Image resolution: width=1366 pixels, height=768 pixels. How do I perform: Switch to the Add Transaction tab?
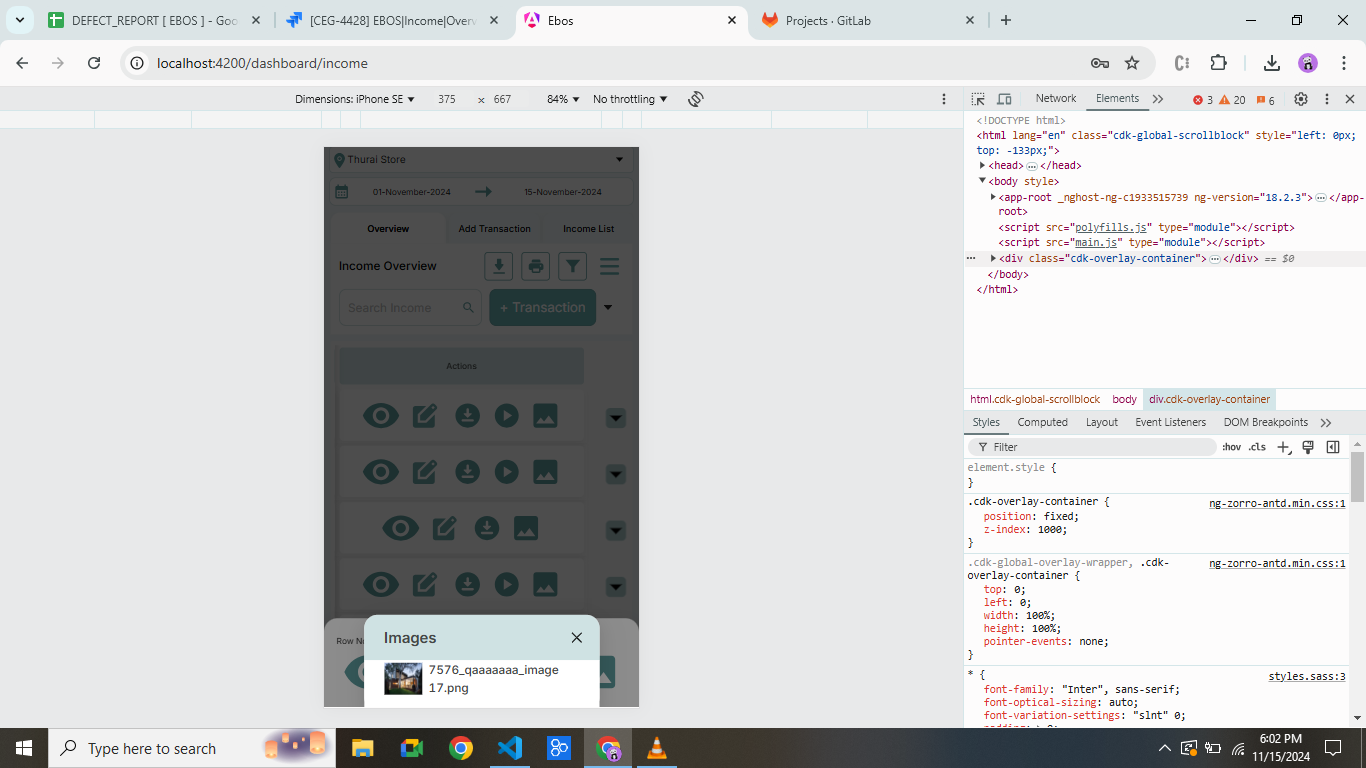[x=495, y=229]
